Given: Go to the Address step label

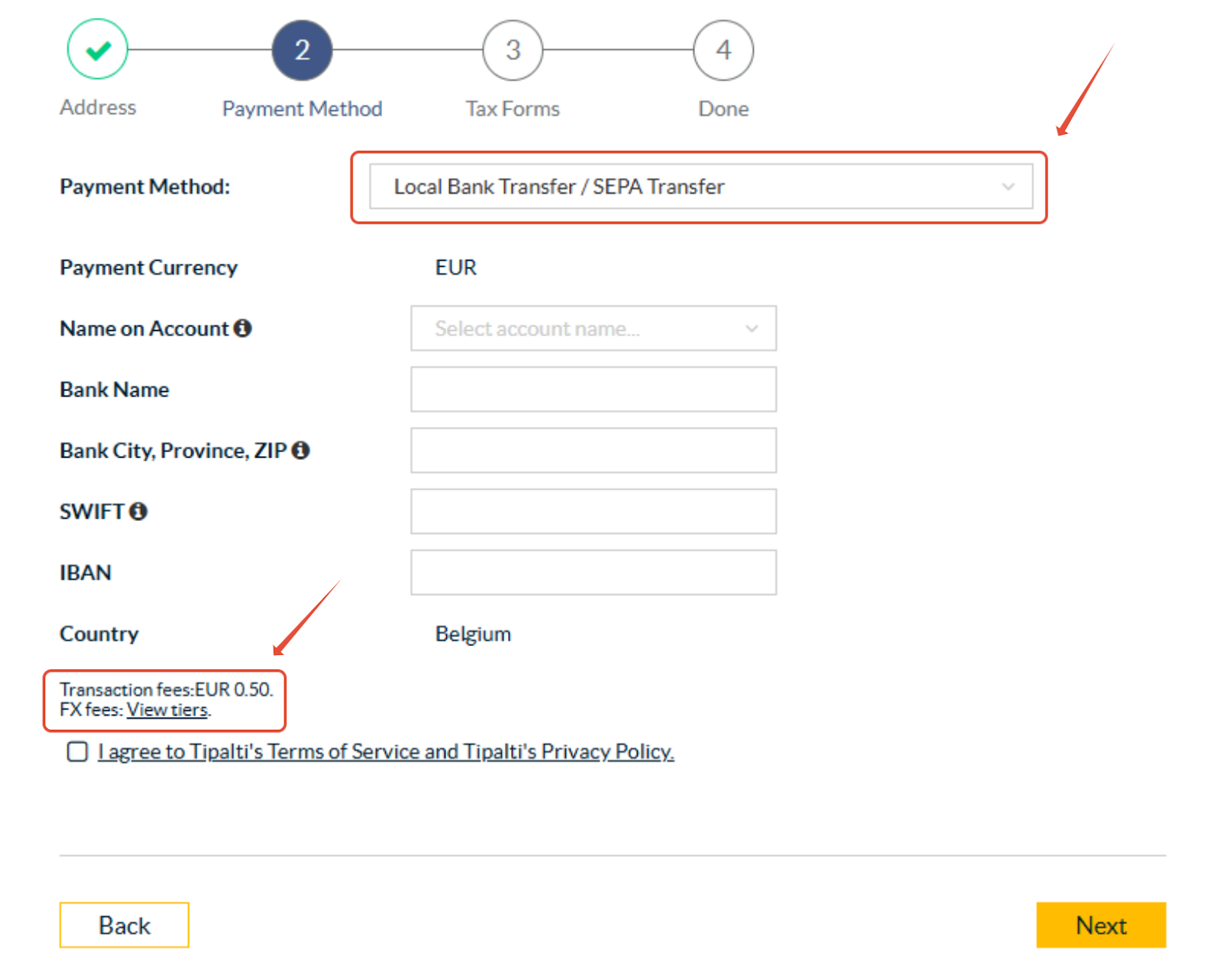Looking at the screenshot, I should pos(98,108).
